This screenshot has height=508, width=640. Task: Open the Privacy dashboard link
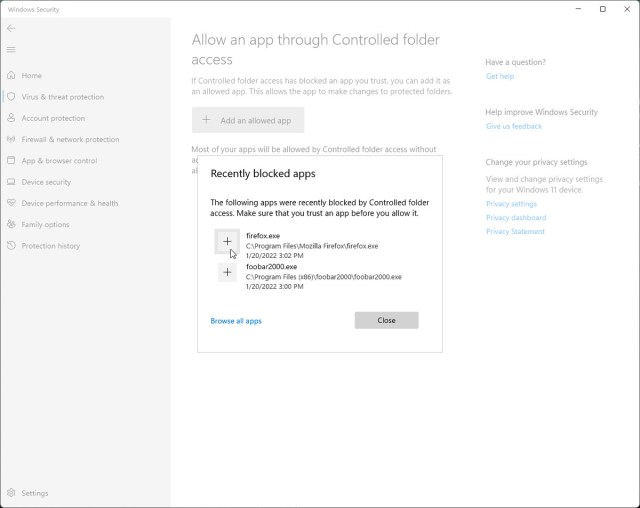point(516,217)
